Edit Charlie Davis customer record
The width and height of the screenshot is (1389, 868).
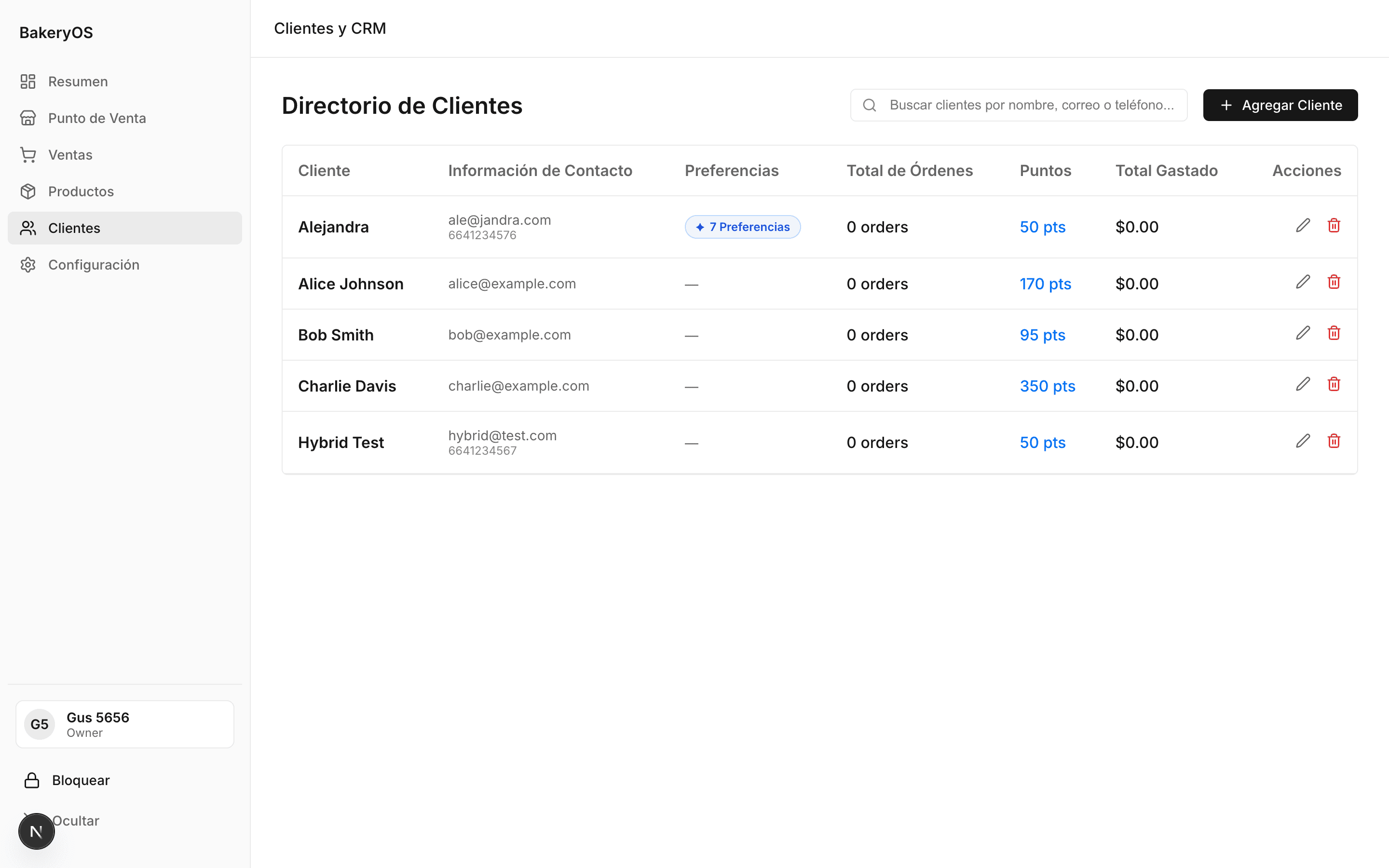1303,384
